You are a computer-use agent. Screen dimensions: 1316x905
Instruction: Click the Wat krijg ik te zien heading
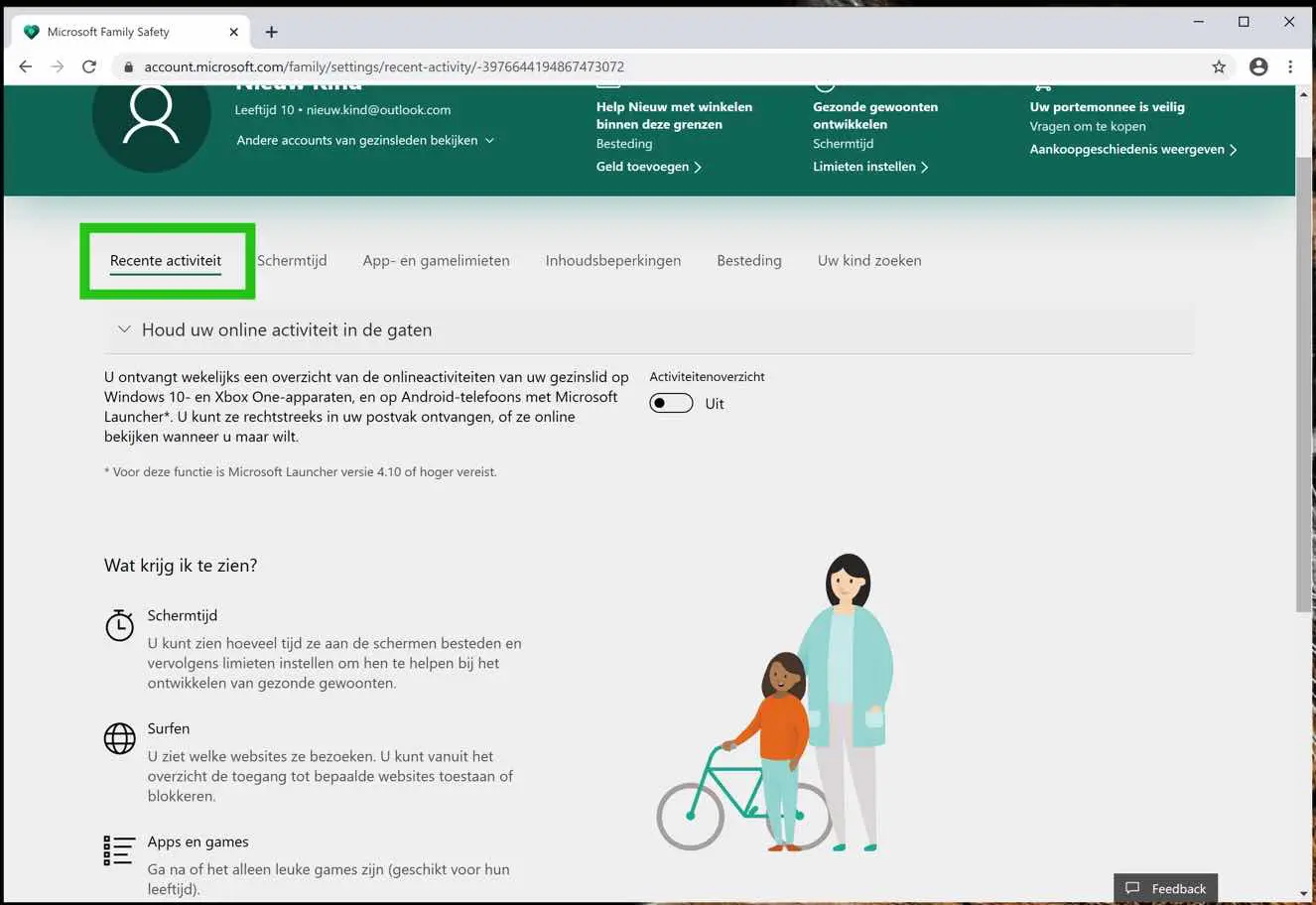point(181,566)
